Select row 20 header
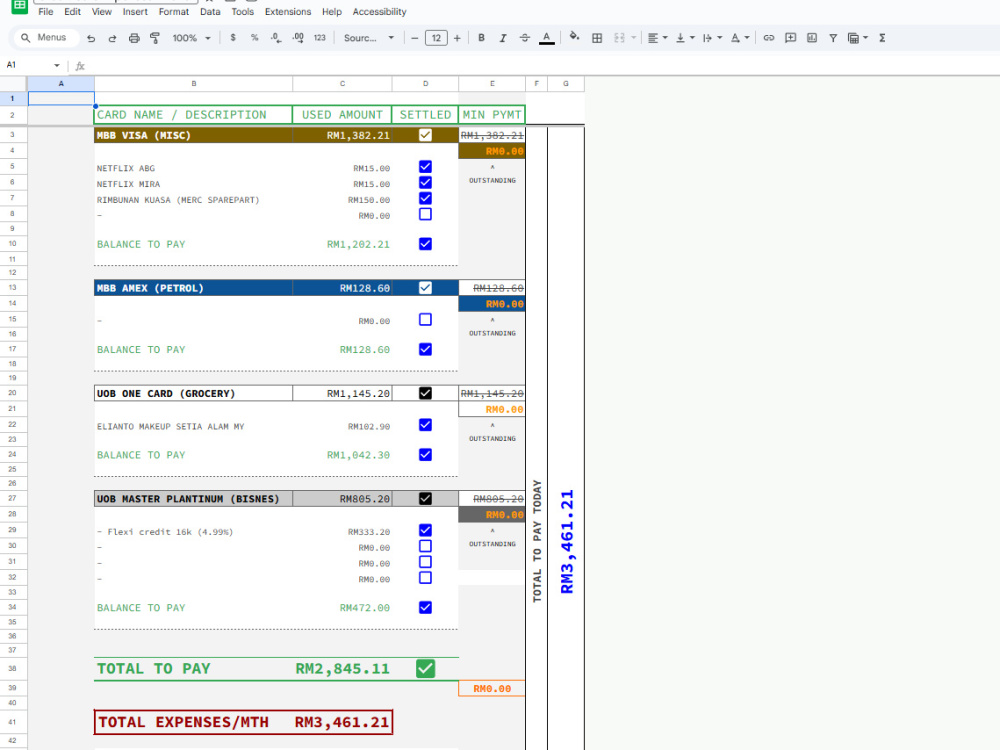Viewport: 1000px width, 750px height. tap(13, 393)
